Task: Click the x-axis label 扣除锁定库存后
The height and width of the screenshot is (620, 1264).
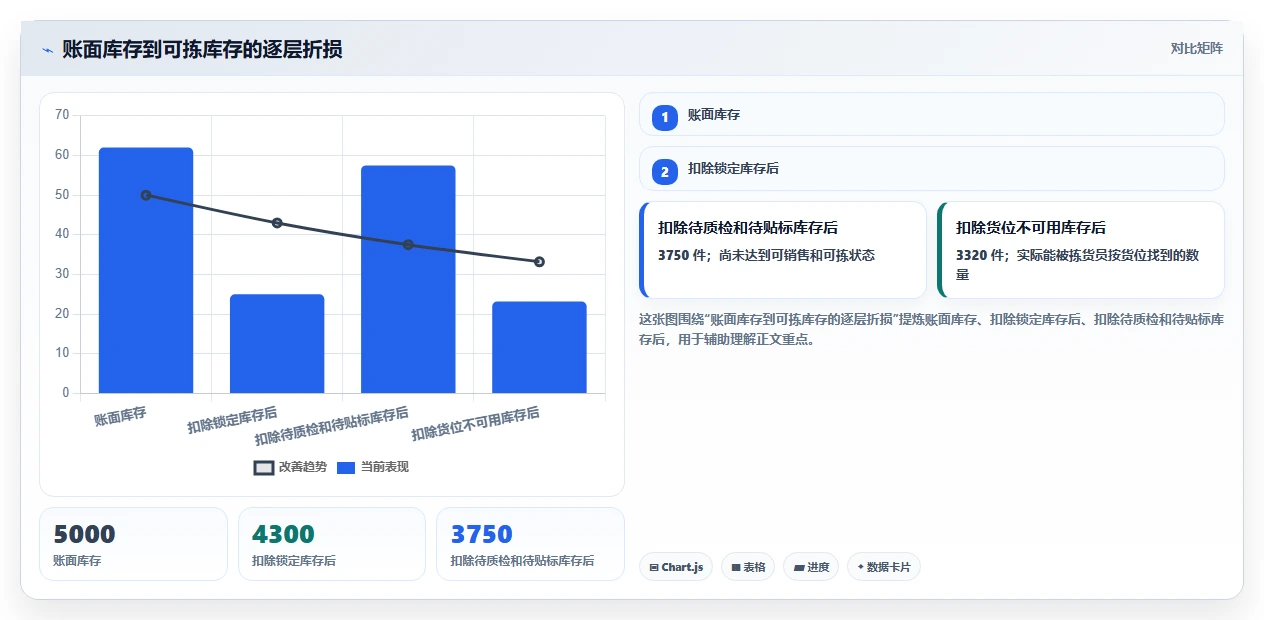Action: pos(233,420)
